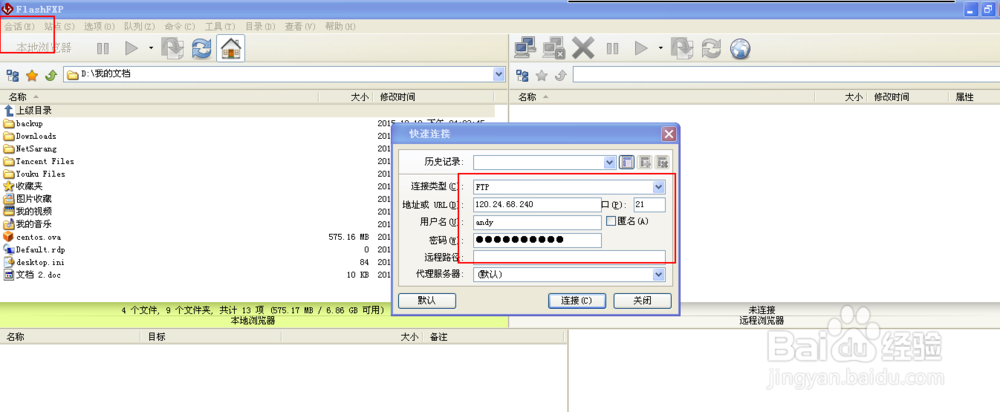
Task: Click the remote connect computers icon
Action: point(524,48)
